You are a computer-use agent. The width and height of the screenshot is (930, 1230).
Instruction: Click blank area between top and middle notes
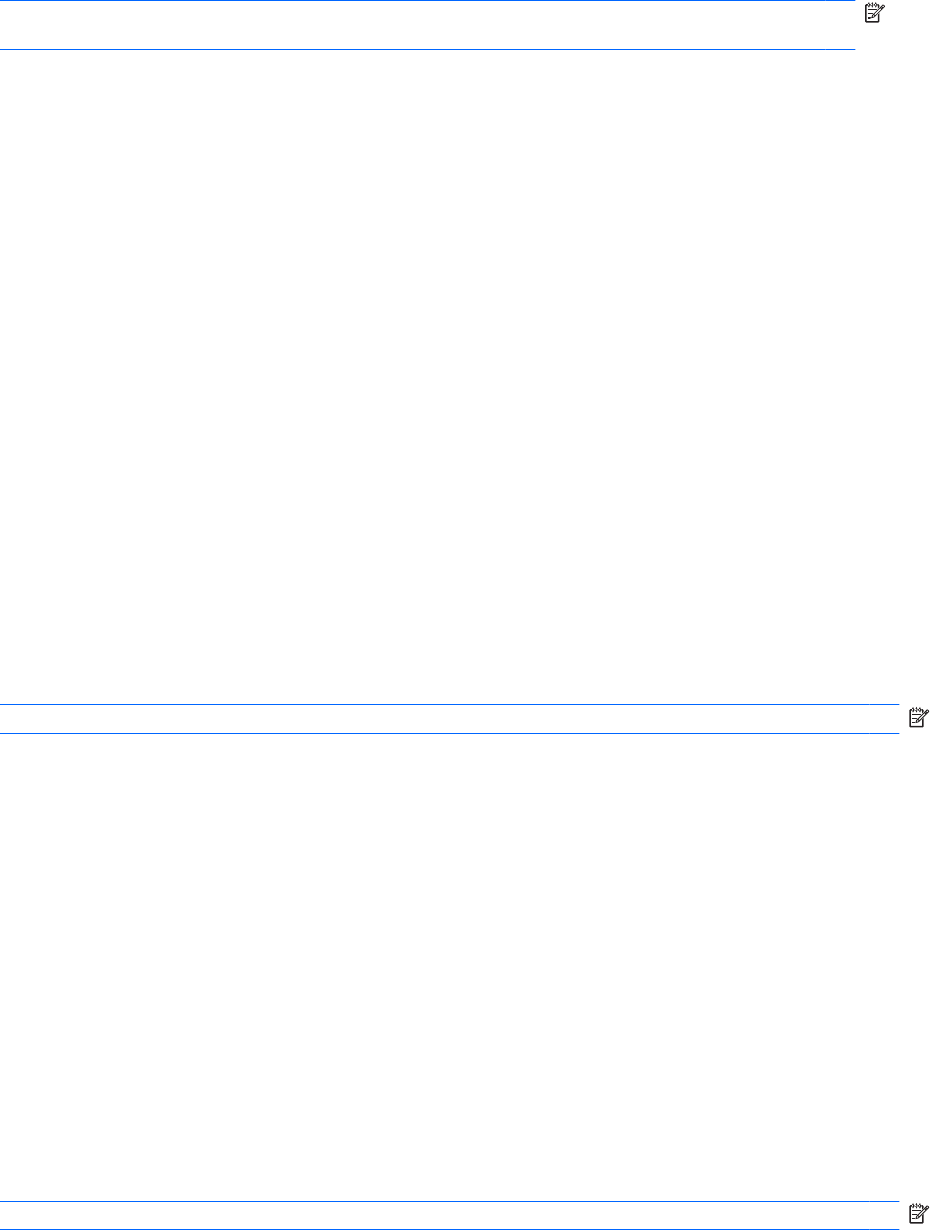[450, 376]
